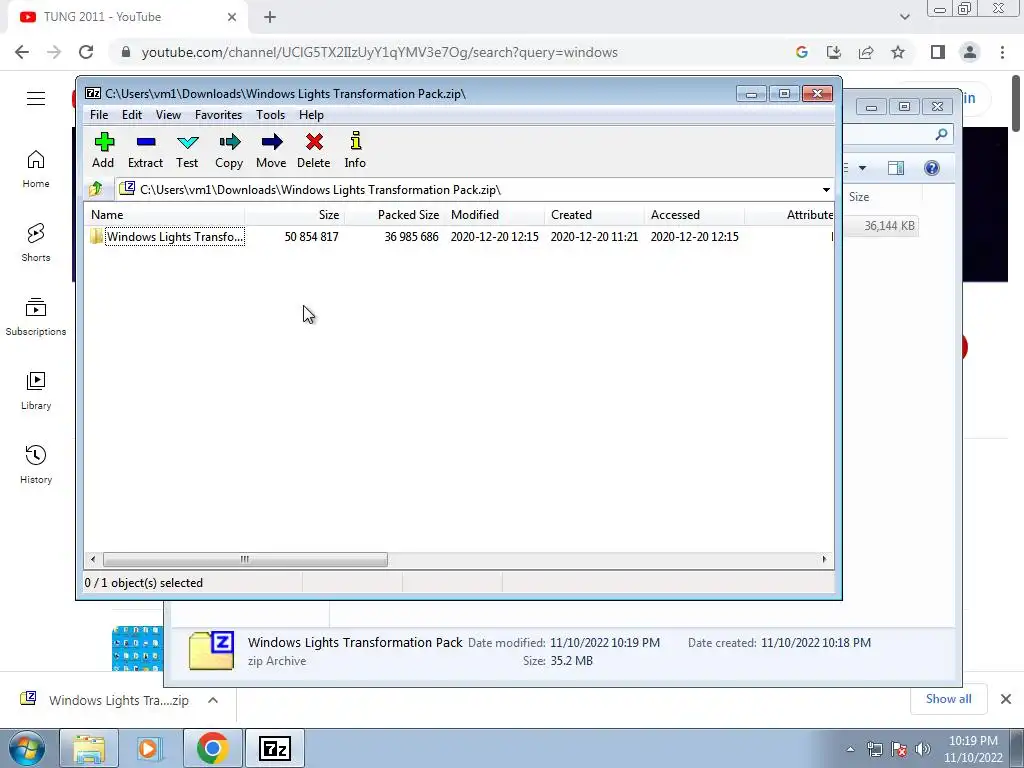Image resolution: width=1024 pixels, height=768 pixels.
Task: Sort by the Accessed column
Action: click(694, 215)
